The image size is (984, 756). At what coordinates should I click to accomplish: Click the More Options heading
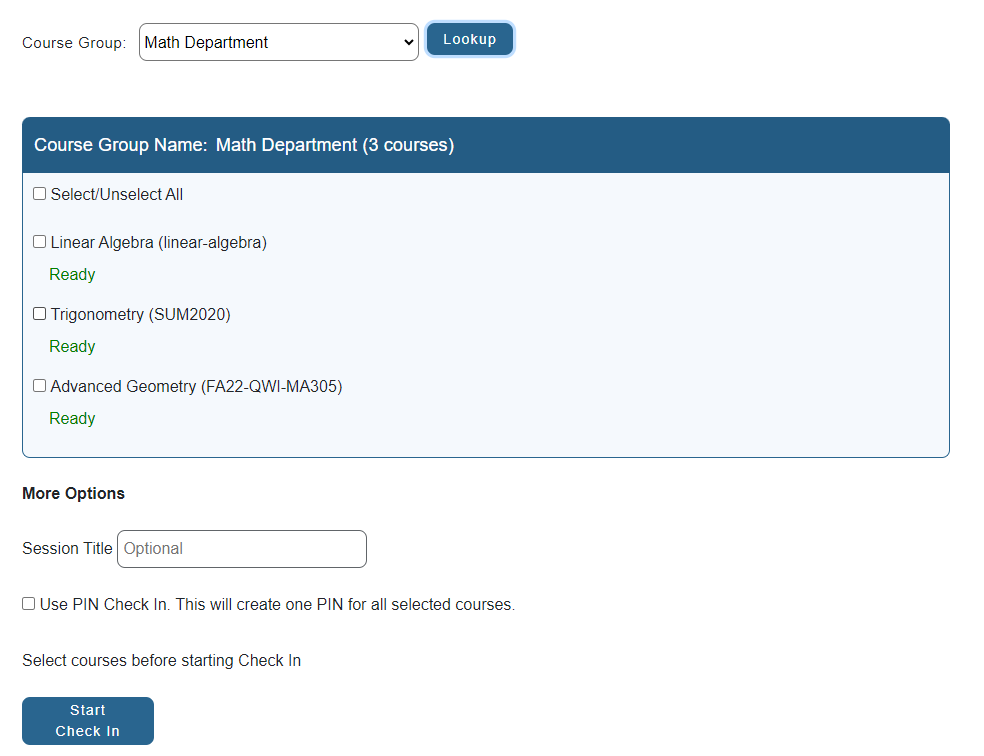[x=73, y=494]
